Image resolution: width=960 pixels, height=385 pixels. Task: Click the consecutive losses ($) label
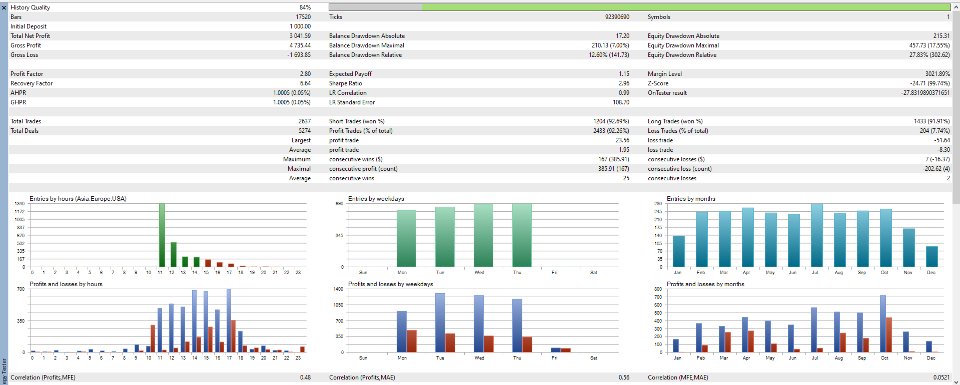(x=676, y=159)
